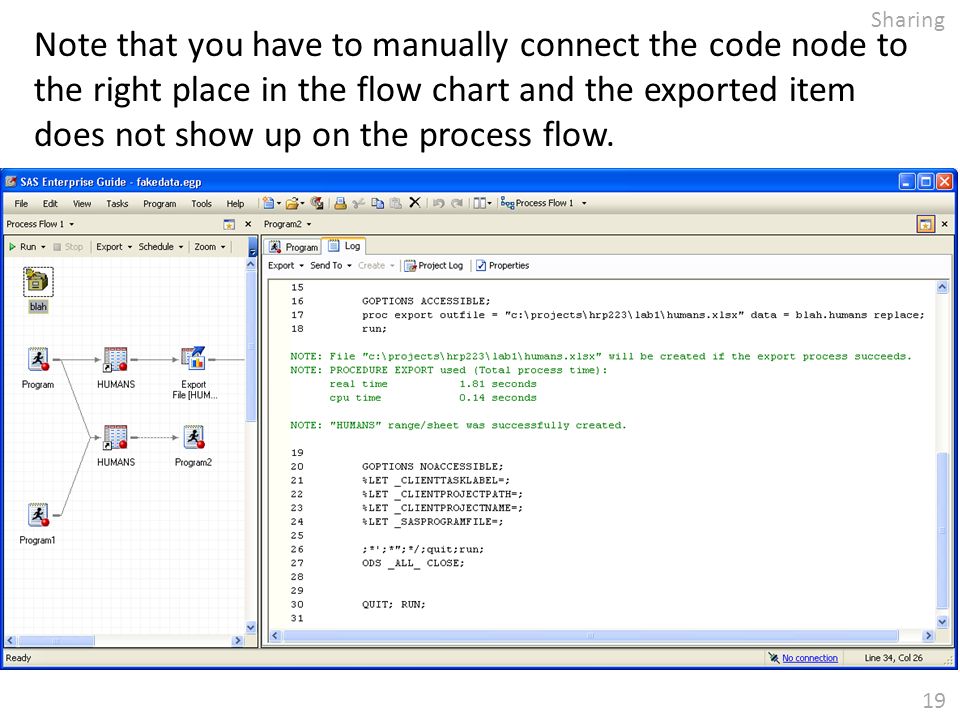Open the File menu
The height and width of the screenshot is (720, 960).
coord(21,204)
